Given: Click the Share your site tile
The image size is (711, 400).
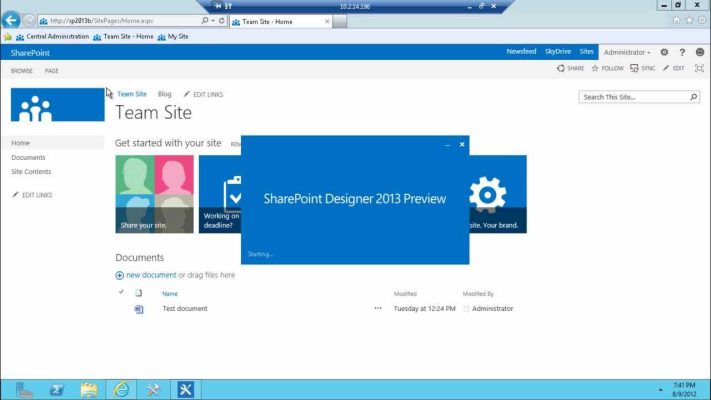Looking at the screenshot, I should (x=155, y=194).
